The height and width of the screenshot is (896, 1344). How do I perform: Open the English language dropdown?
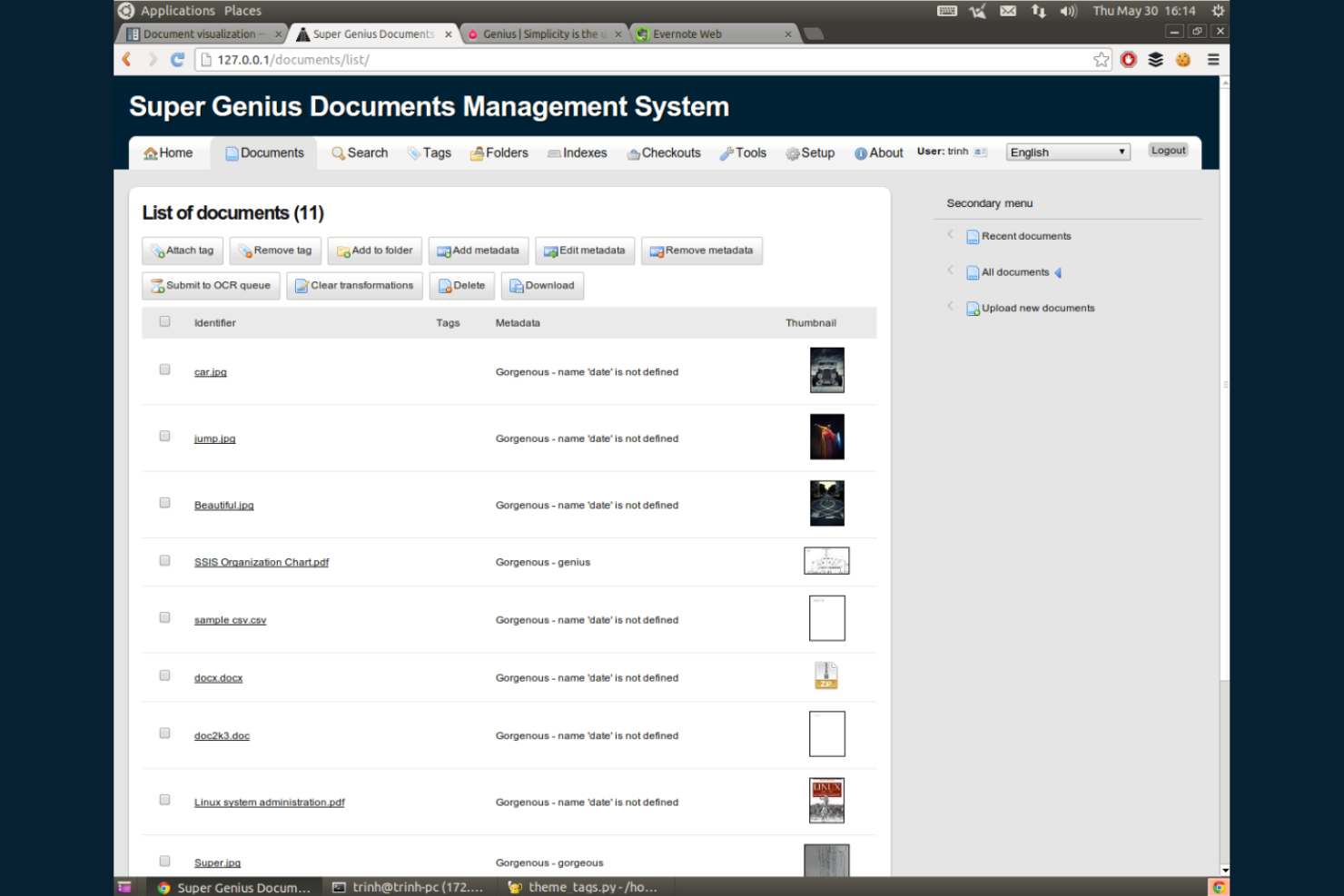coord(1067,152)
